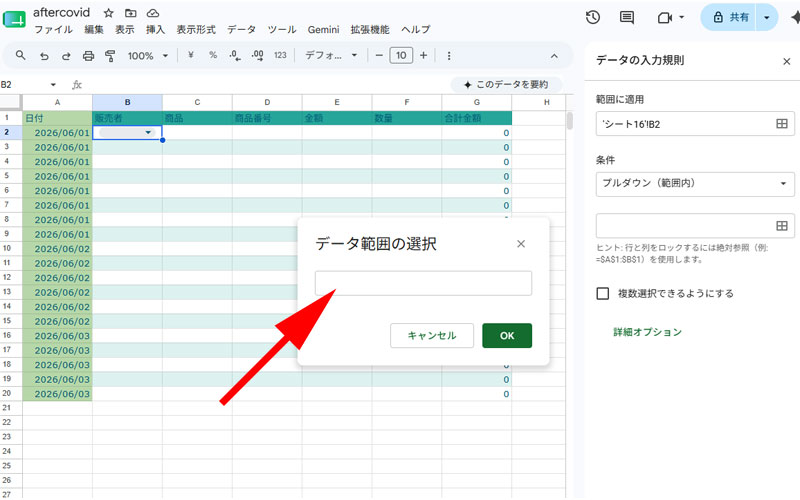Viewport: 800px width, 500px height.
Task: Select the first 2026/06/03 cell, row 16
Action: pyautogui.click(x=58, y=336)
